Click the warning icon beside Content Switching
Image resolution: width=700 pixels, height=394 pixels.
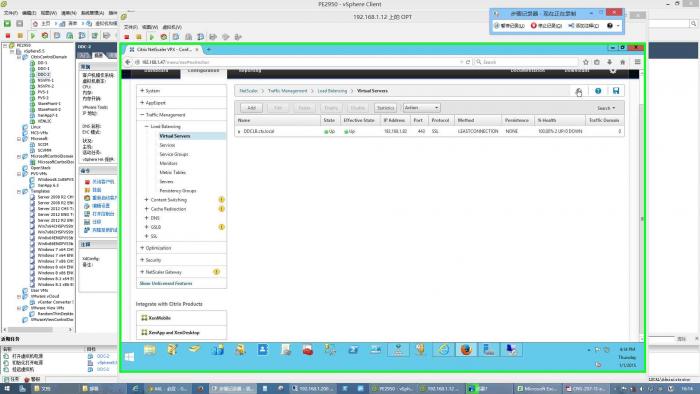coord(221,200)
